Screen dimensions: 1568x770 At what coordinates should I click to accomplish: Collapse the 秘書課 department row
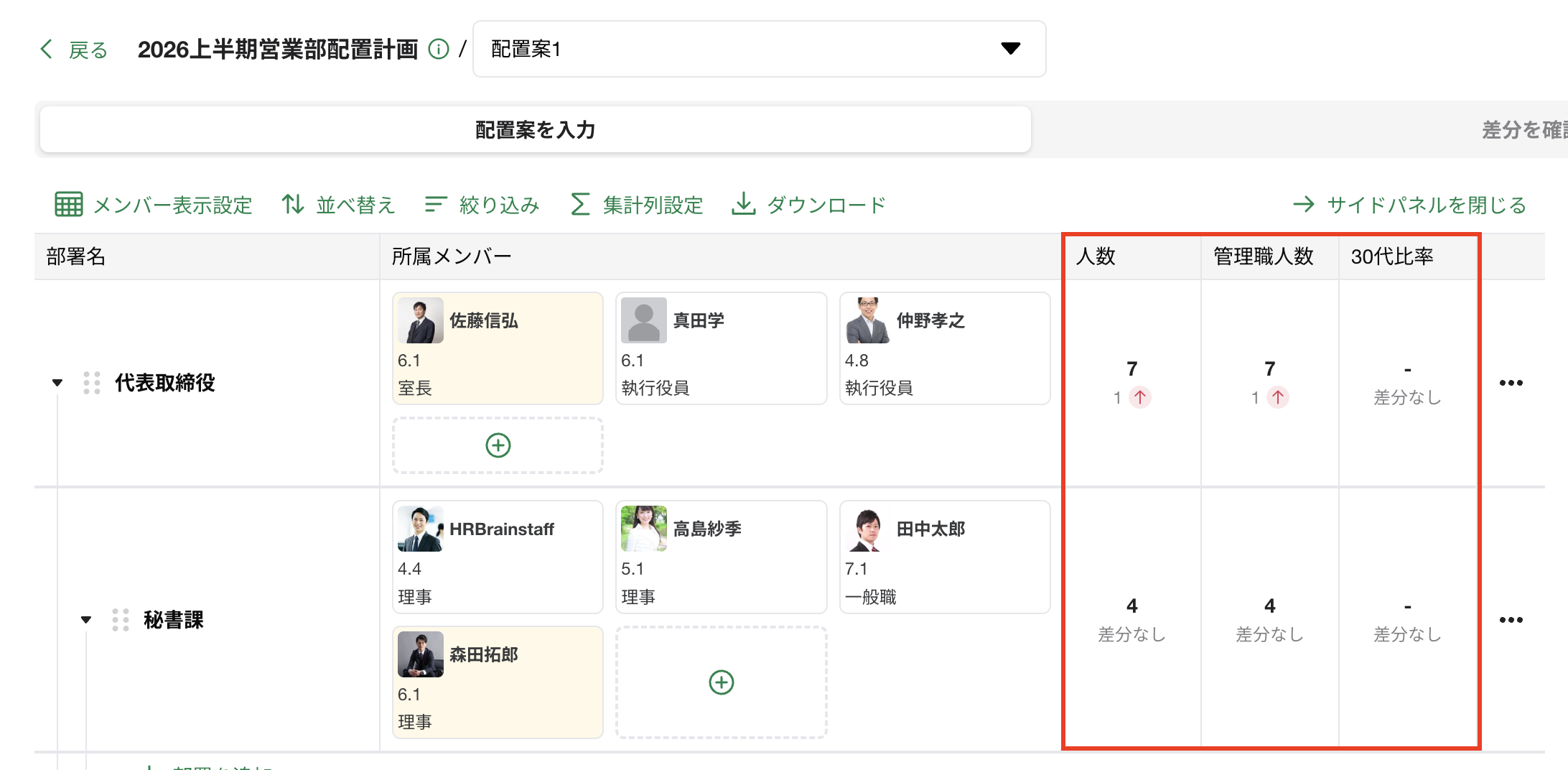tap(86, 620)
